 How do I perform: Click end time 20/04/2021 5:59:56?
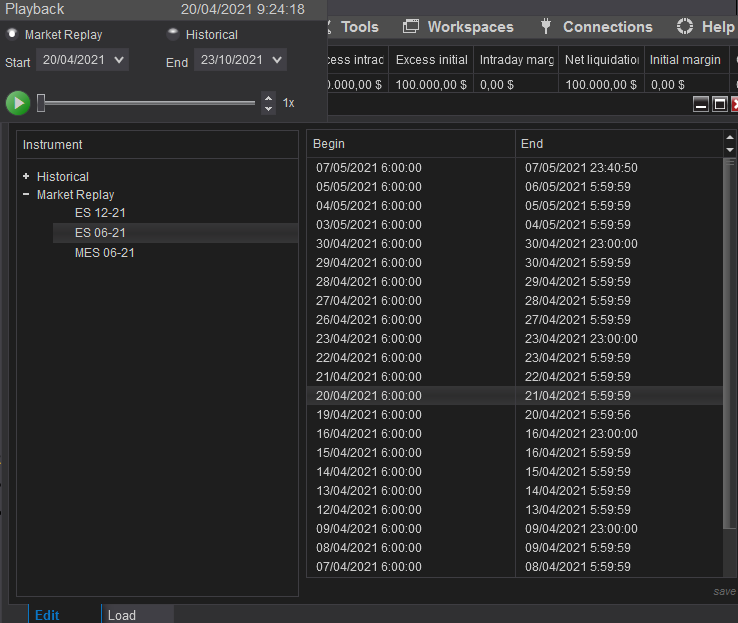578,415
